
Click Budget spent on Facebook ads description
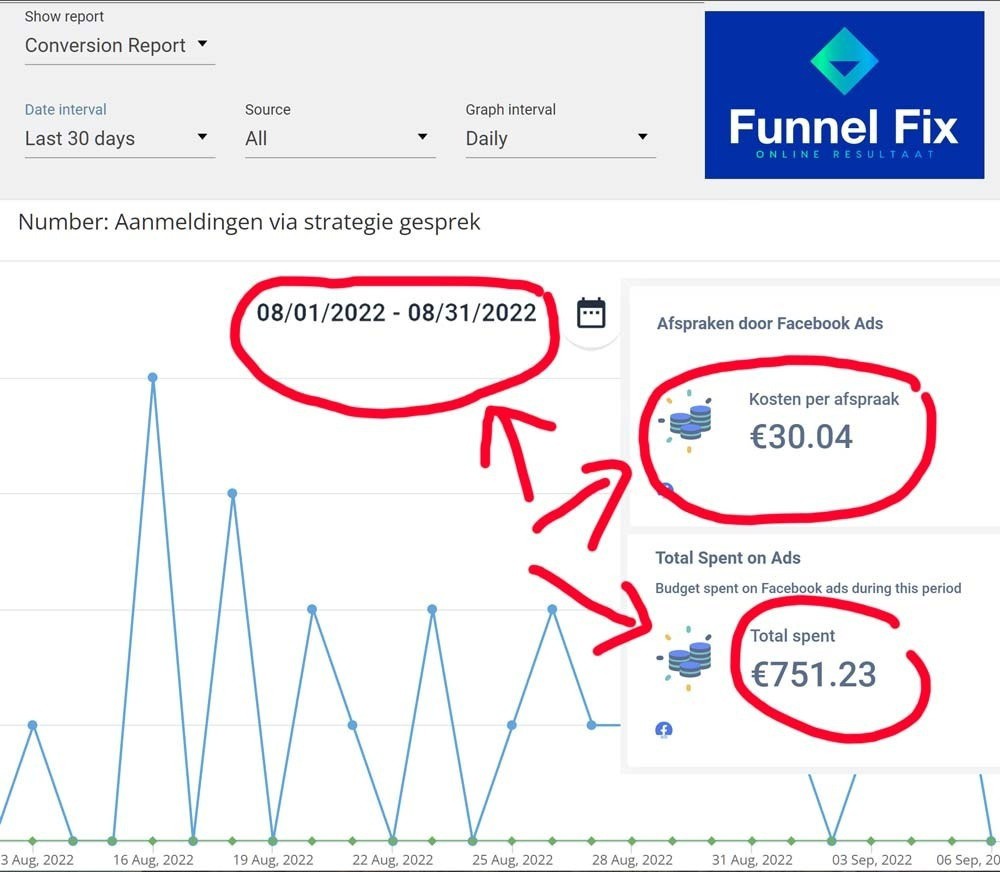tap(808, 588)
